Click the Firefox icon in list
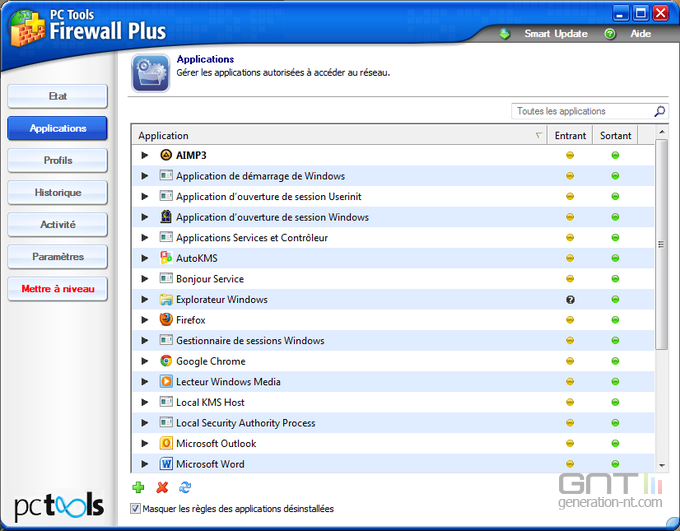The image size is (680, 531). (166, 320)
